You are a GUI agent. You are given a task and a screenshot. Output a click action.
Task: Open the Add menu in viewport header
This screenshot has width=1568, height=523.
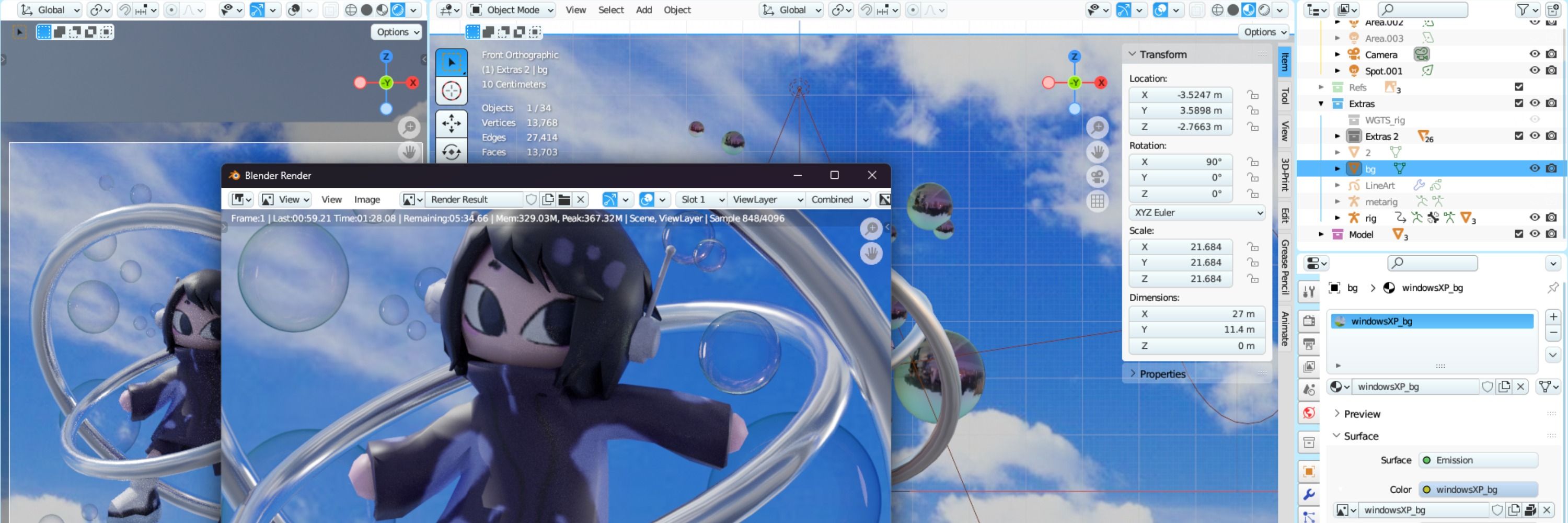pyautogui.click(x=643, y=10)
